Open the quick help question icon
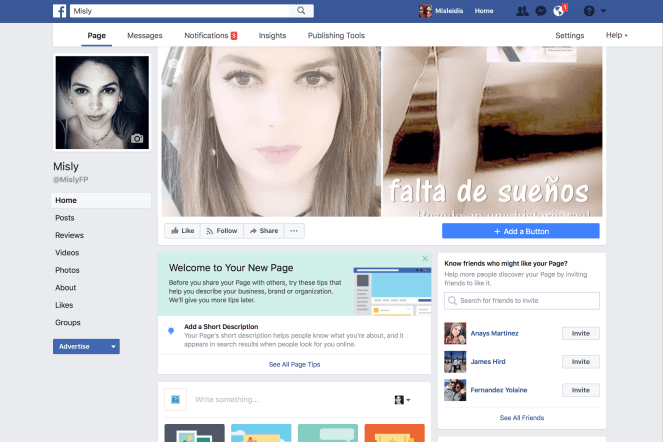The image size is (663, 442). (589, 11)
